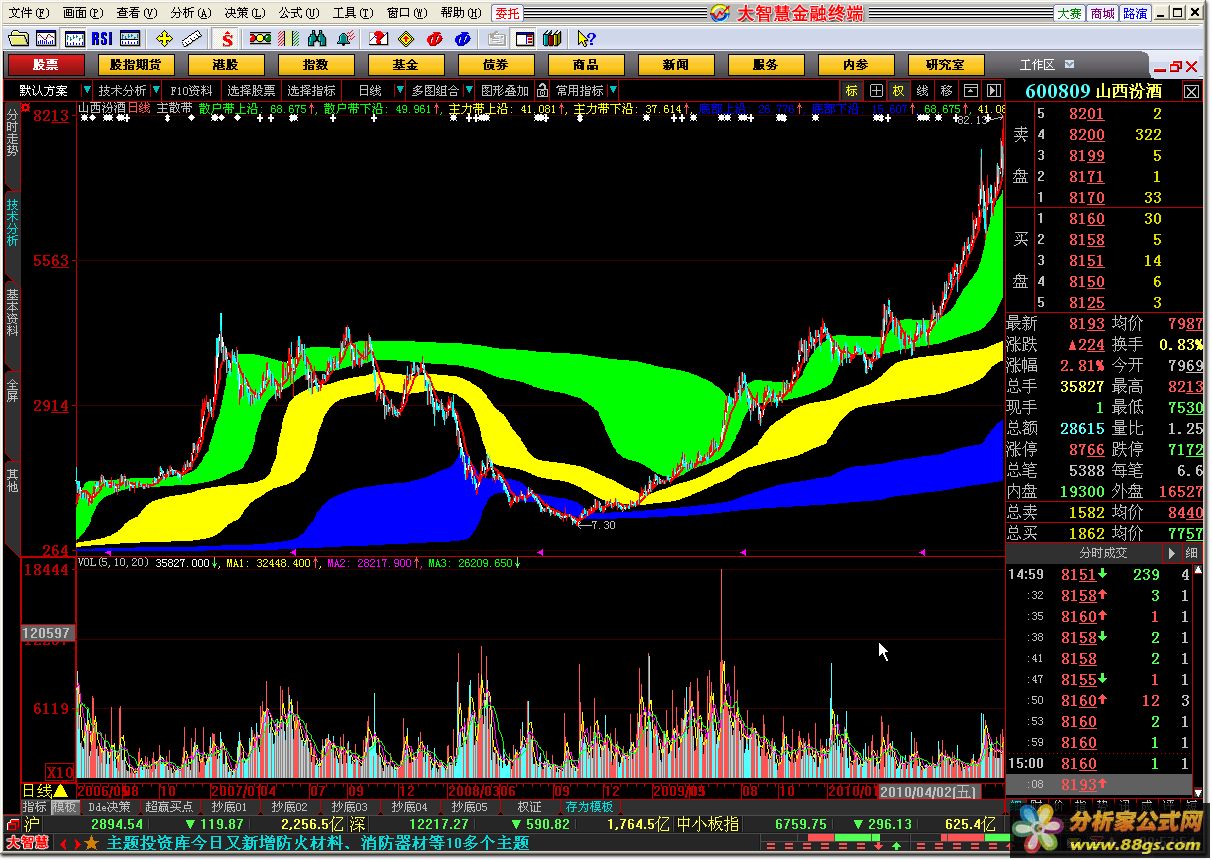The image size is (1212, 860).
Task: Click the alarm bell alert icon
Action: [x=345, y=39]
